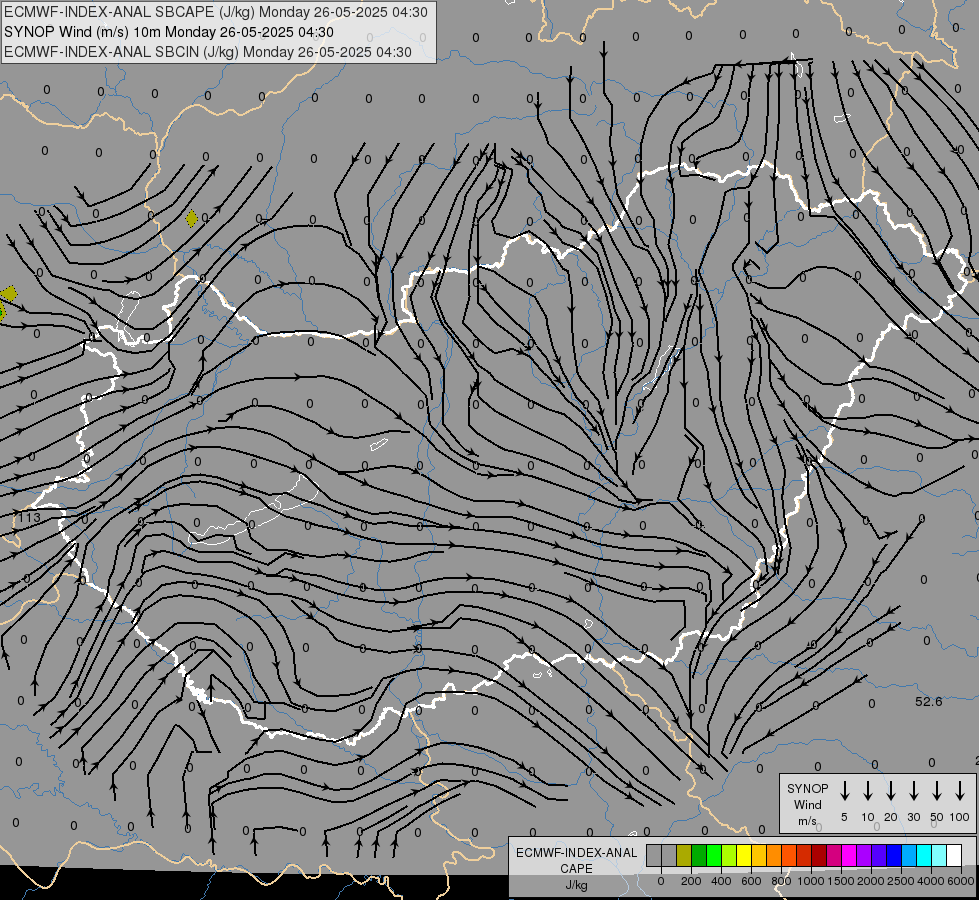
Task: Click the wind arrow above the 50 label
Action: coord(937,791)
